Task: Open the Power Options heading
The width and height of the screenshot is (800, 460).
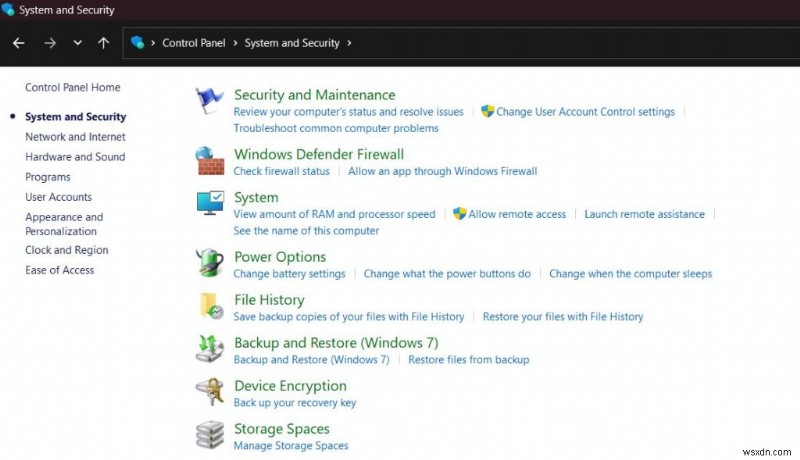Action: pyautogui.click(x=280, y=257)
